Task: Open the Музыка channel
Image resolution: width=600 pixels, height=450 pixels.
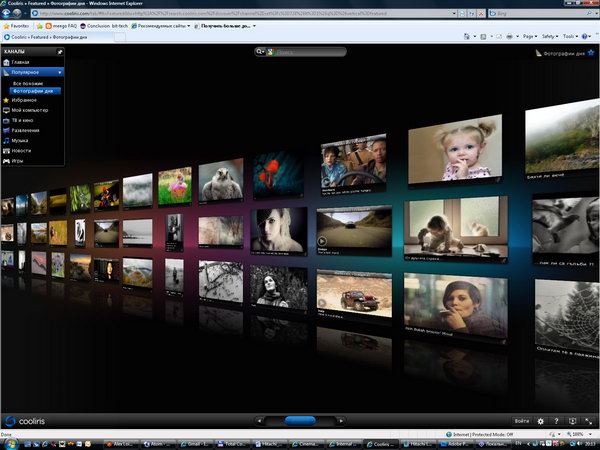Action: click(x=21, y=140)
